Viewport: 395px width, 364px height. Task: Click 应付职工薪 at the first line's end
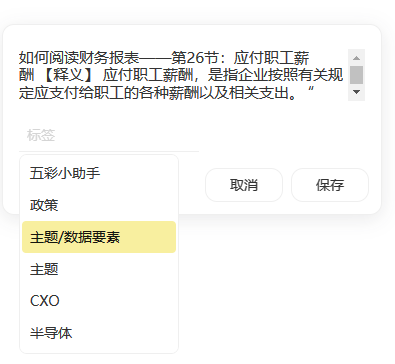[271, 58]
